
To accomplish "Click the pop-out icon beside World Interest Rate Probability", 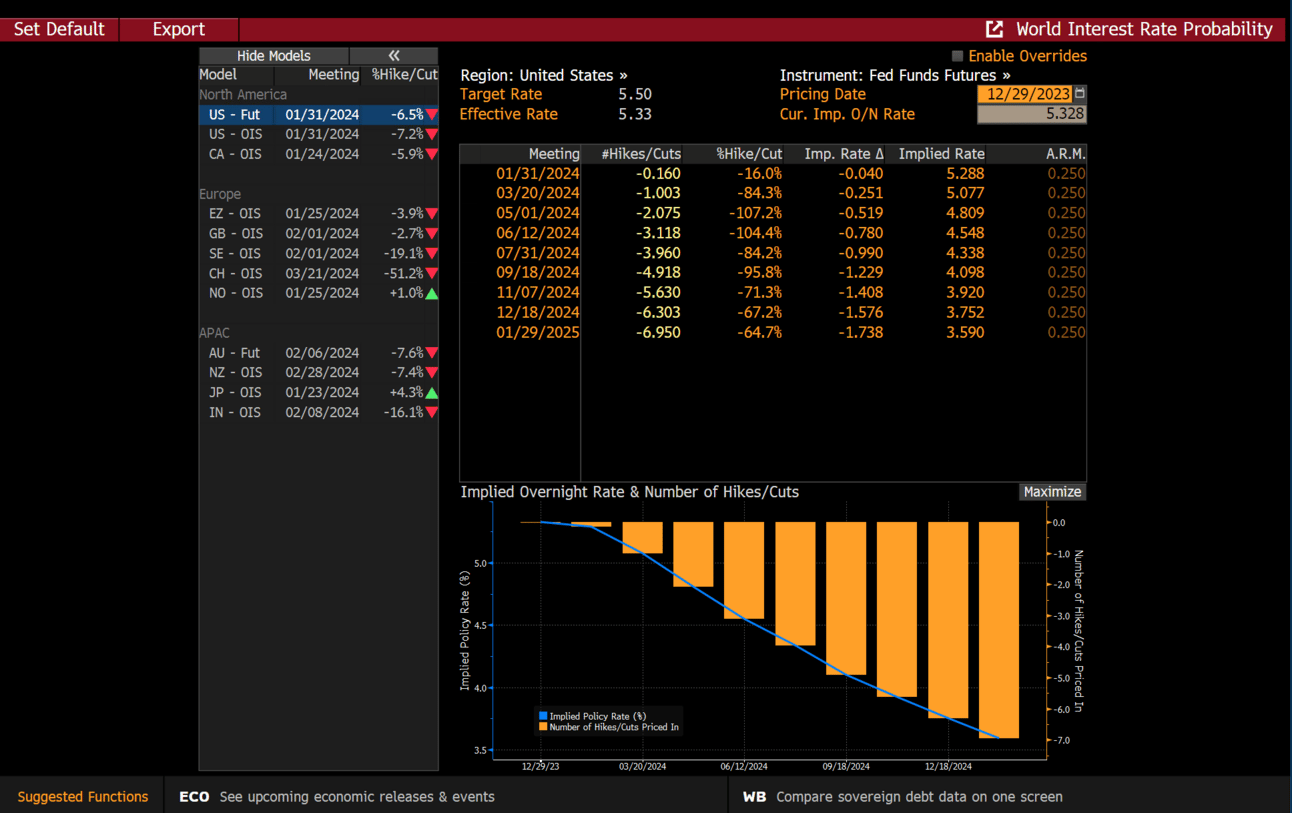I will [994, 29].
